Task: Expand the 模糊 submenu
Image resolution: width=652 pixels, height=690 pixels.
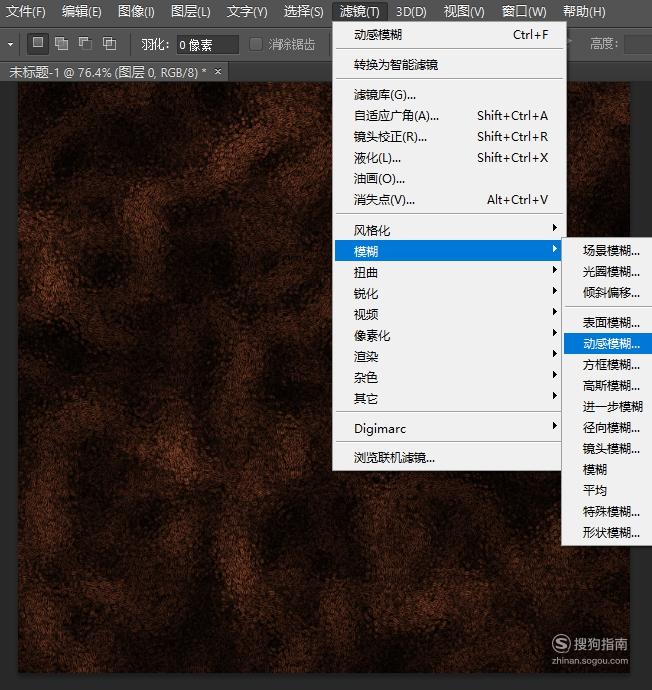Action: (448, 251)
